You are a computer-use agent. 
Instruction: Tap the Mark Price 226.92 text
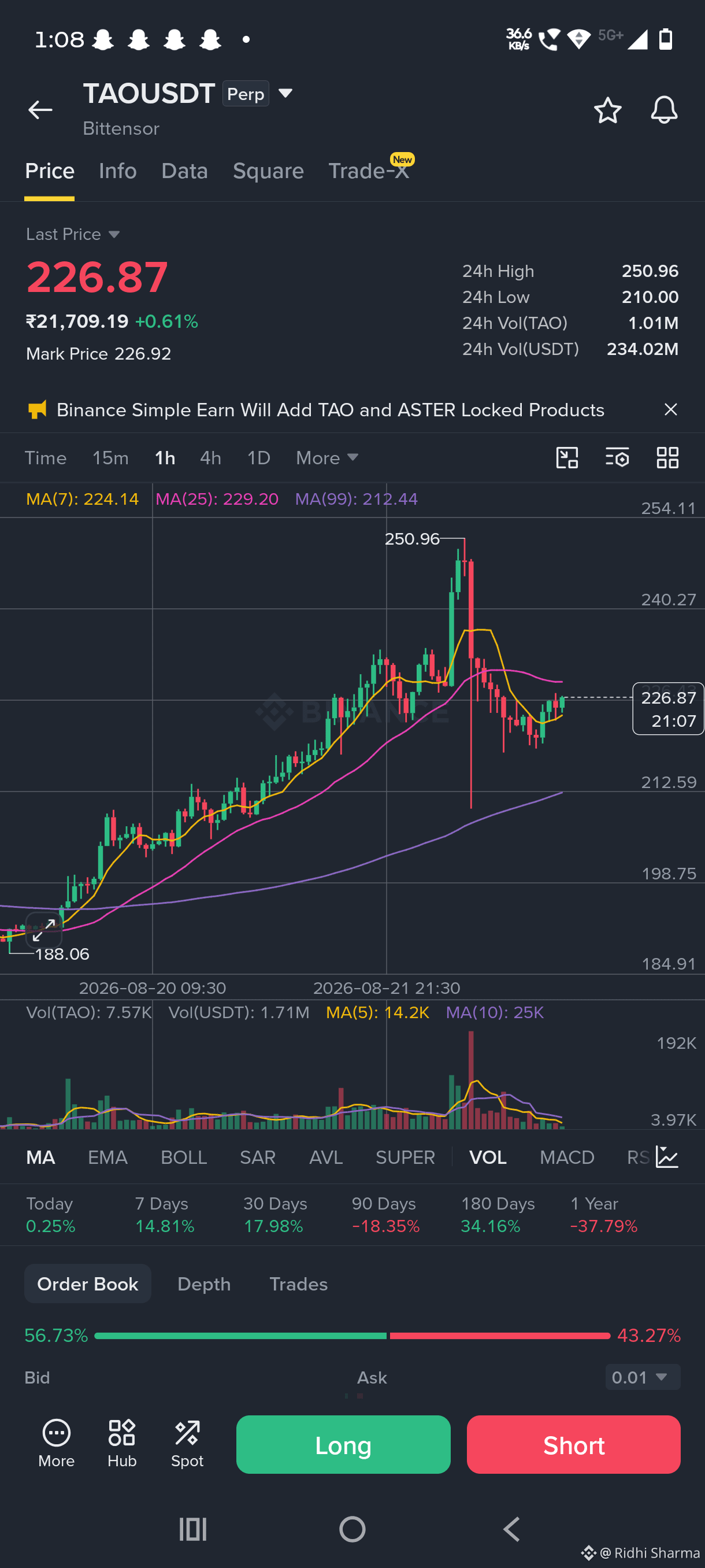pyautogui.click(x=99, y=354)
